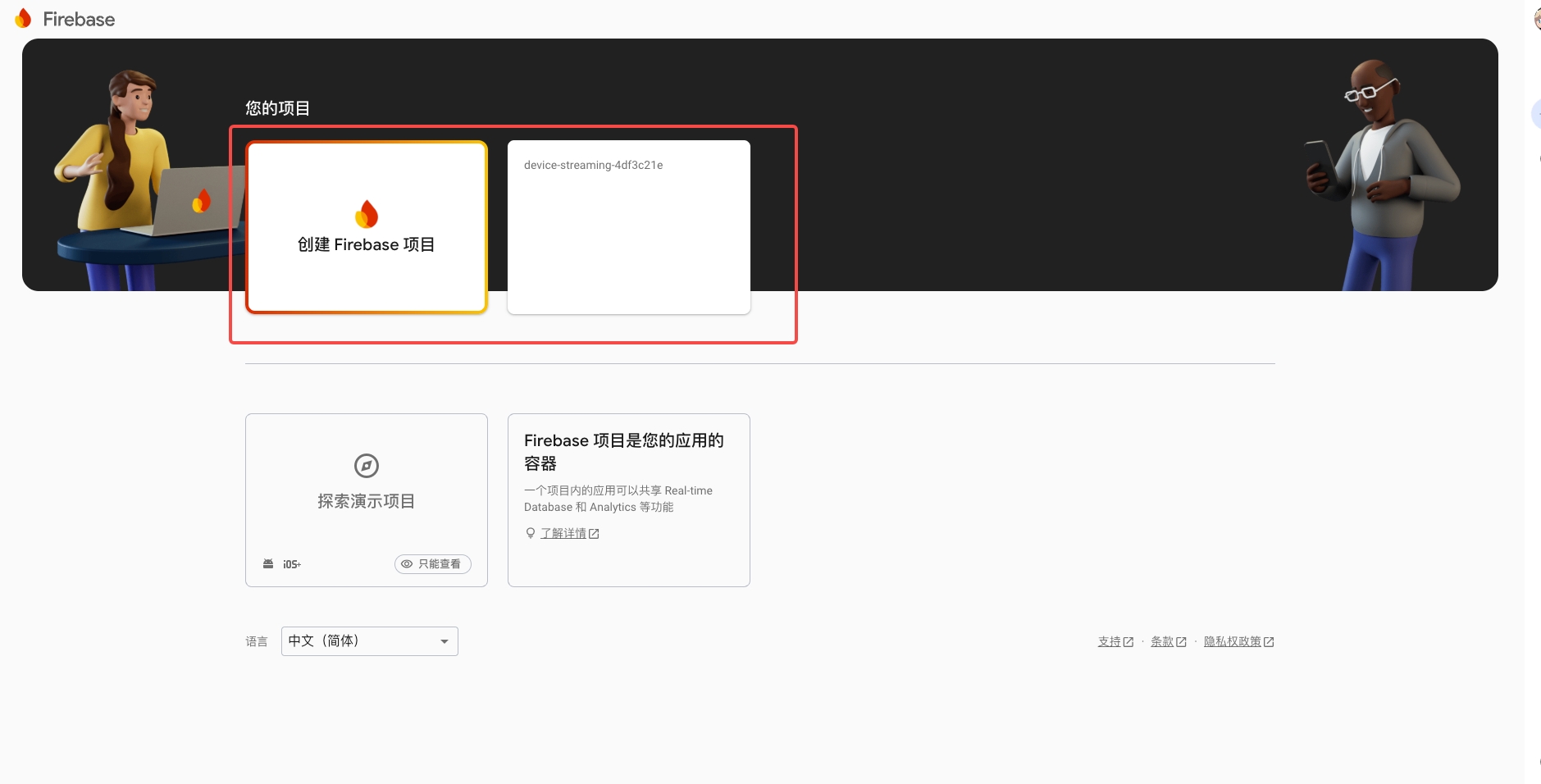
Task: Click the compass icon on the demo project card
Action: point(367,466)
